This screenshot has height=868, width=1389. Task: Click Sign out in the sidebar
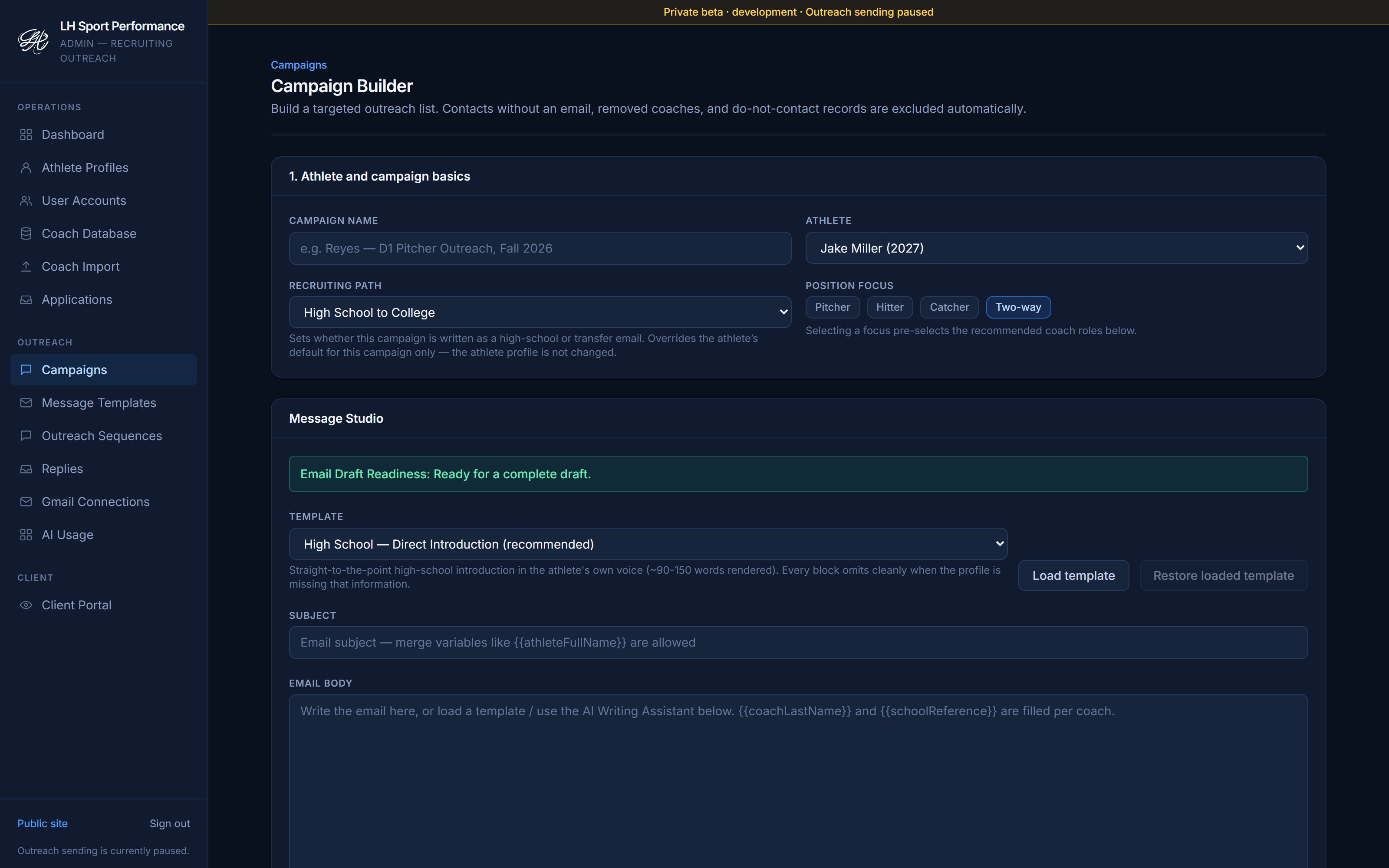[x=170, y=823]
